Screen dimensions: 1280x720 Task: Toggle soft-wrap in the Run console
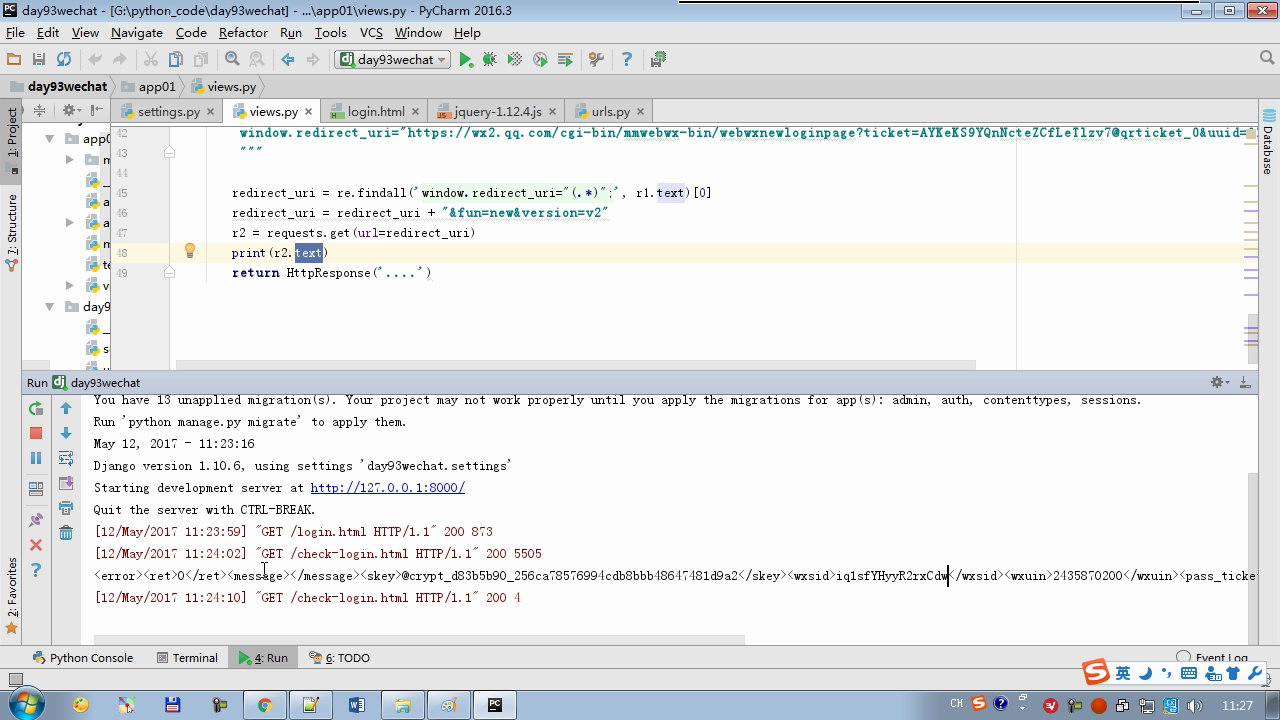pos(66,458)
